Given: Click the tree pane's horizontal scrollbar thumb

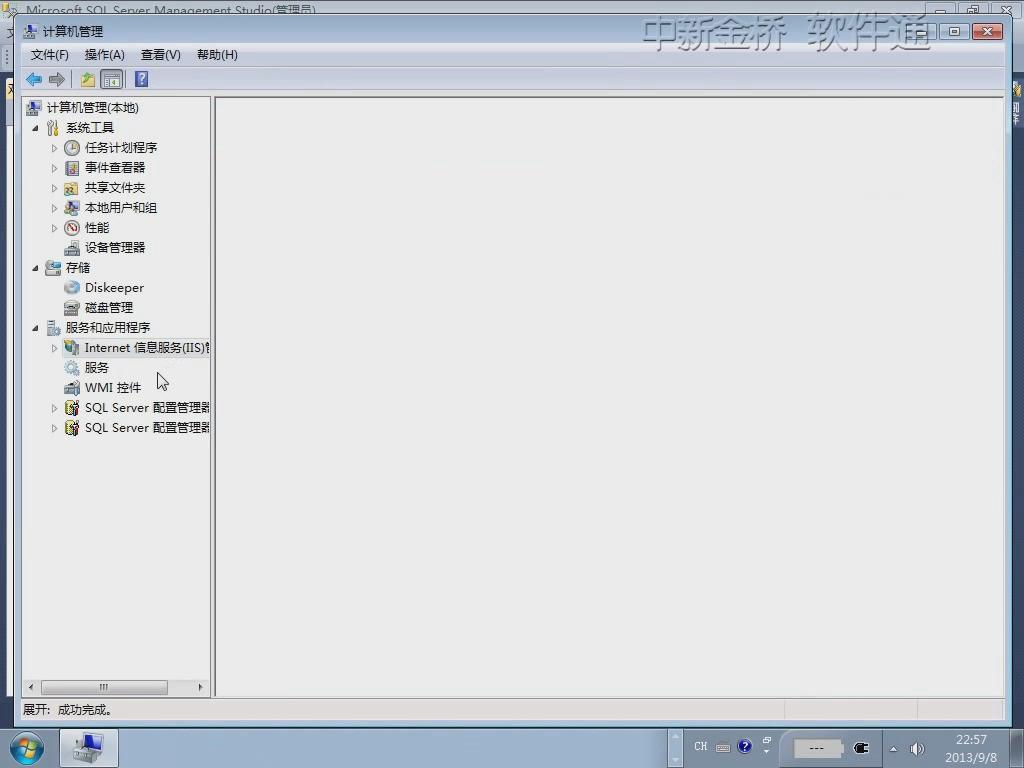Looking at the screenshot, I should pos(104,687).
